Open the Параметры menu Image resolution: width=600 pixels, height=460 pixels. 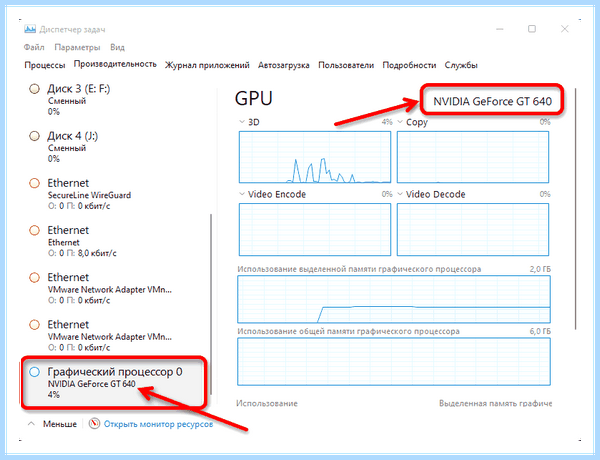pyautogui.click(x=77, y=47)
